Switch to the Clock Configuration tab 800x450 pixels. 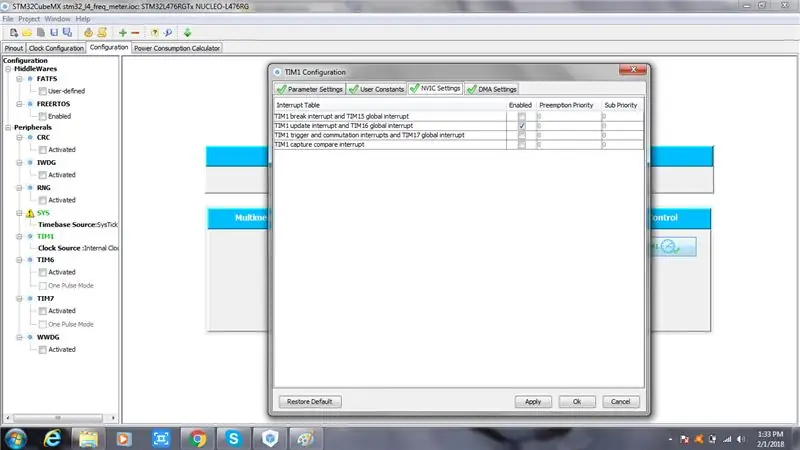(56, 48)
